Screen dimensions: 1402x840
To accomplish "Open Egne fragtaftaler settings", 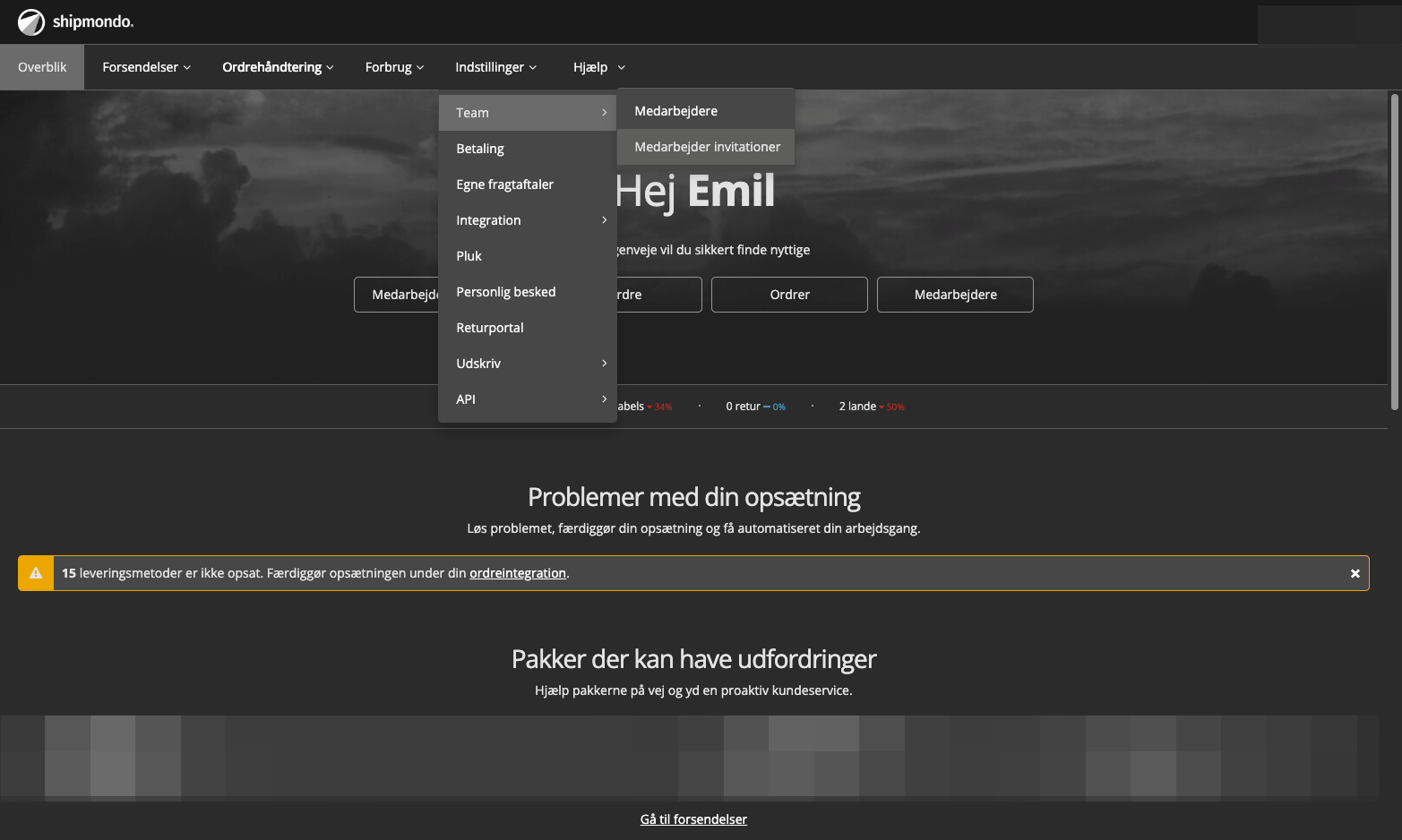I will point(528,184).
